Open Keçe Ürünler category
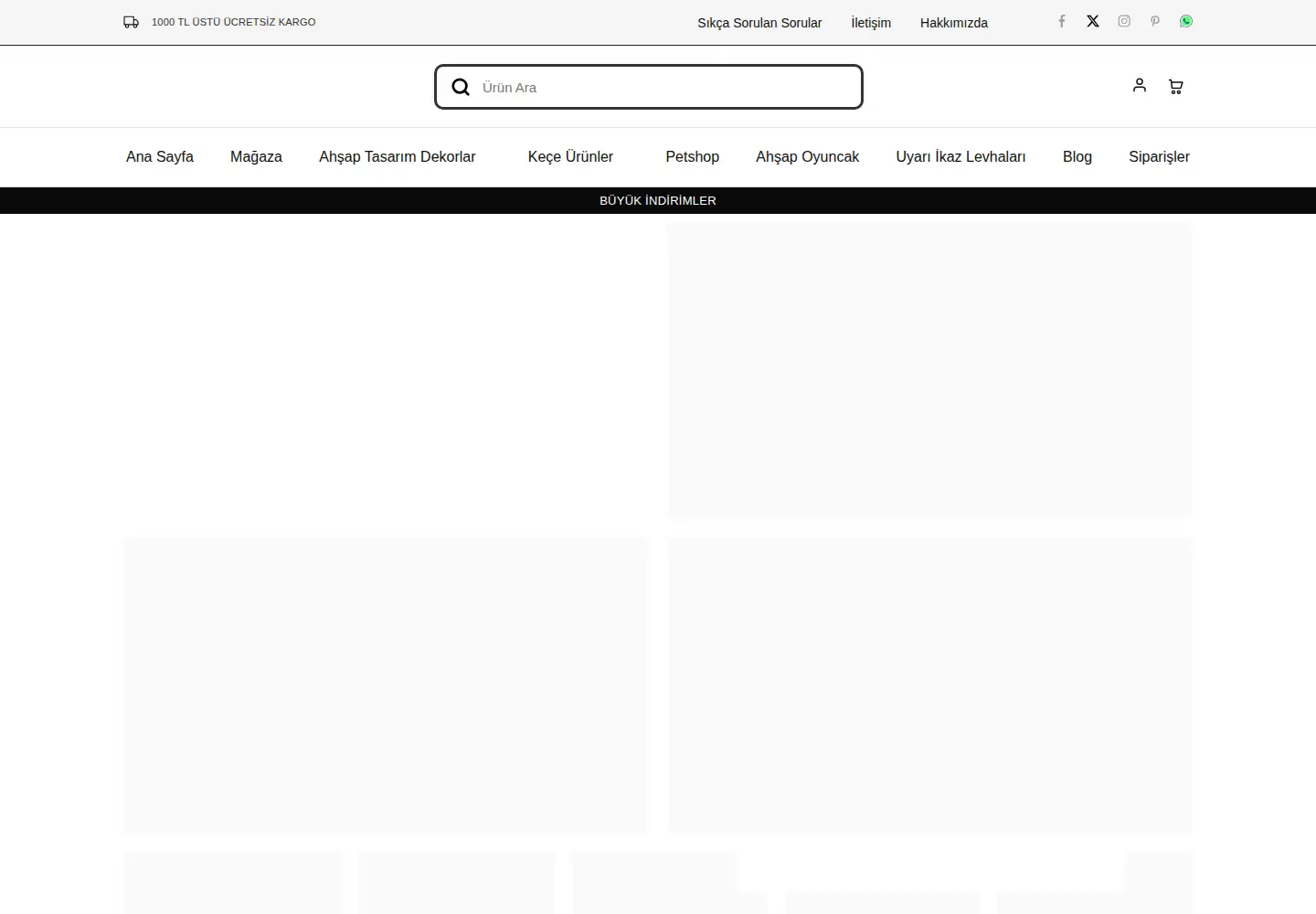Image resolution: width=1316 pixels, height=914 pixels. pos(570,157)
